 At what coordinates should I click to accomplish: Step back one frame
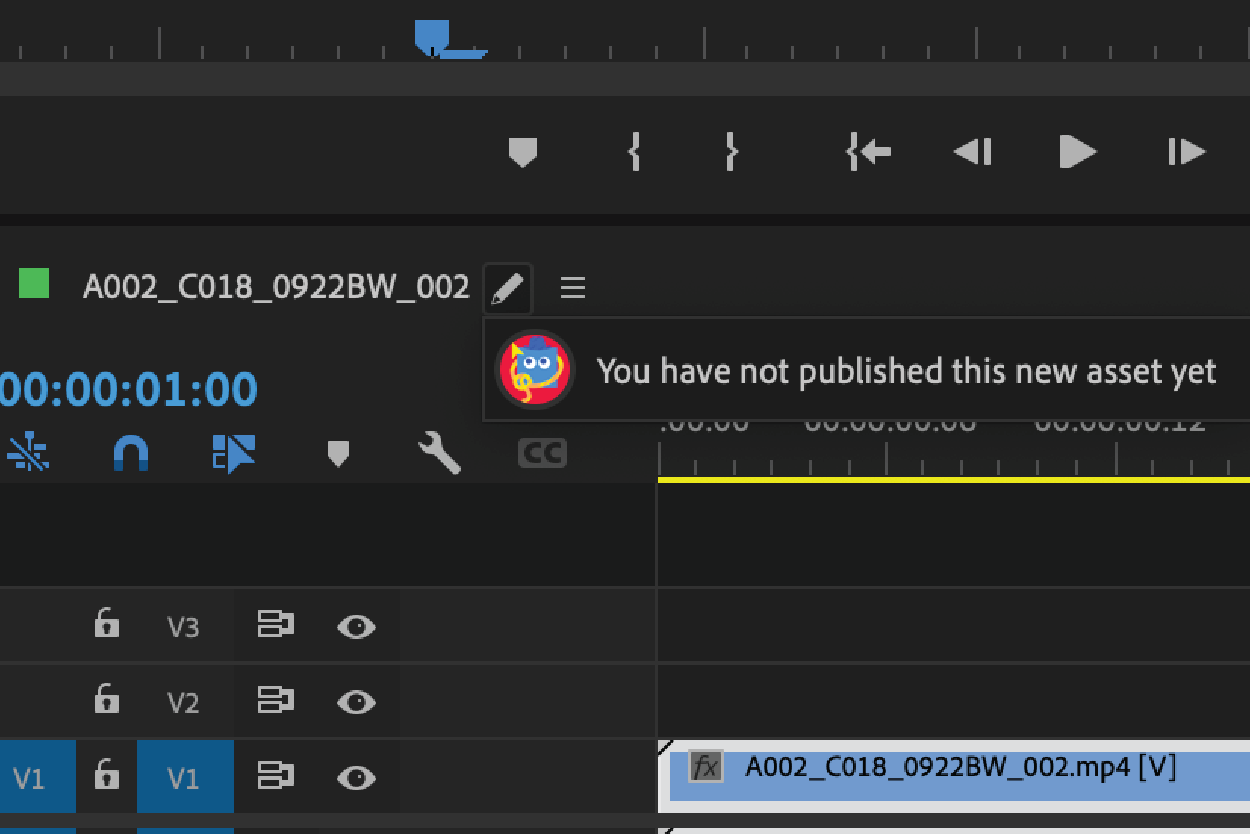[x=972, y=152]
